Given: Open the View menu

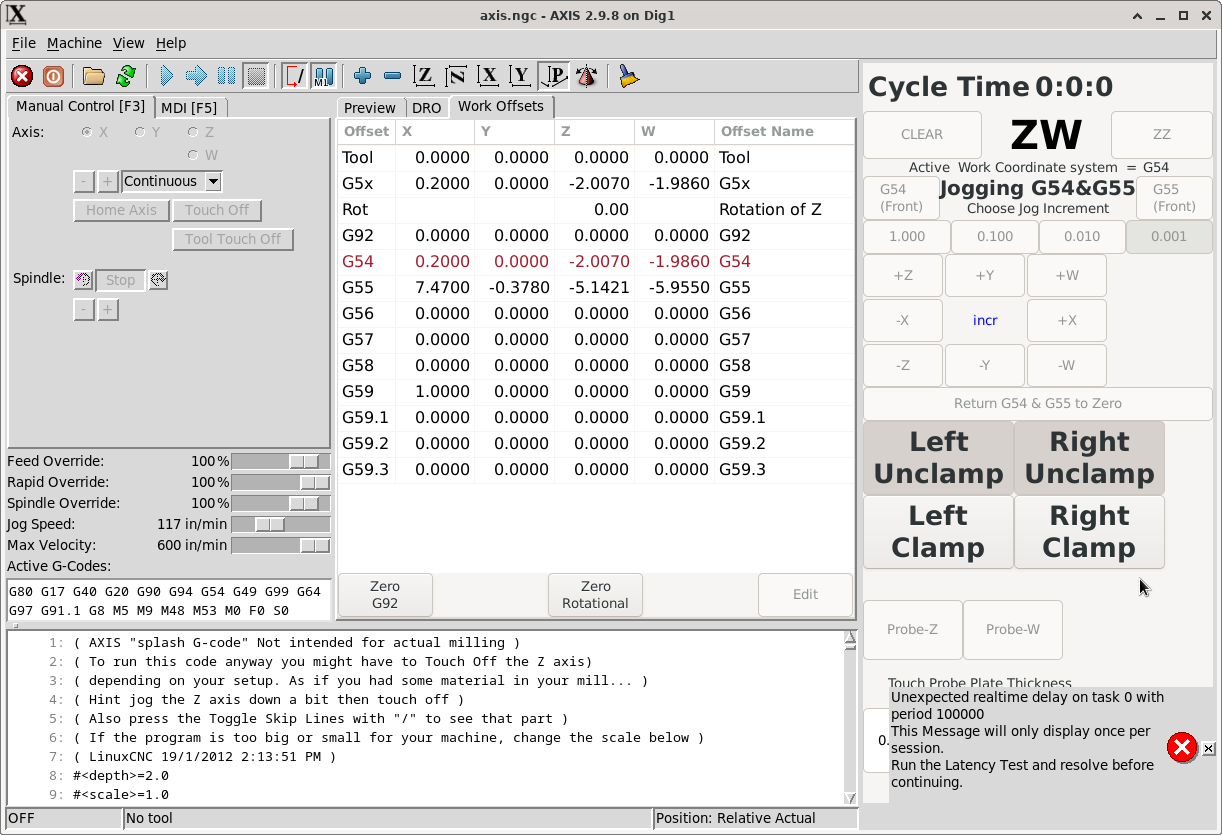Looking at the screenshot, I should [x=128, y=43].
